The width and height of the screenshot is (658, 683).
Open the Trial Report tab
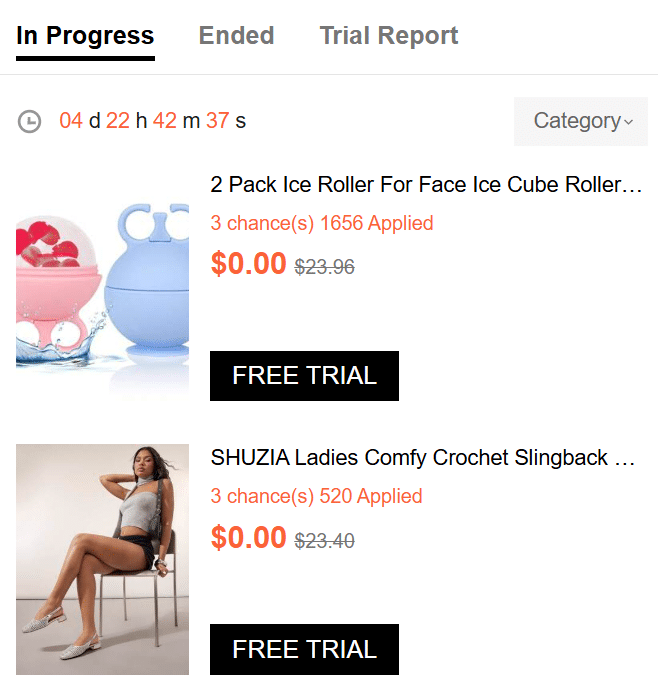(x=388, y=36)
